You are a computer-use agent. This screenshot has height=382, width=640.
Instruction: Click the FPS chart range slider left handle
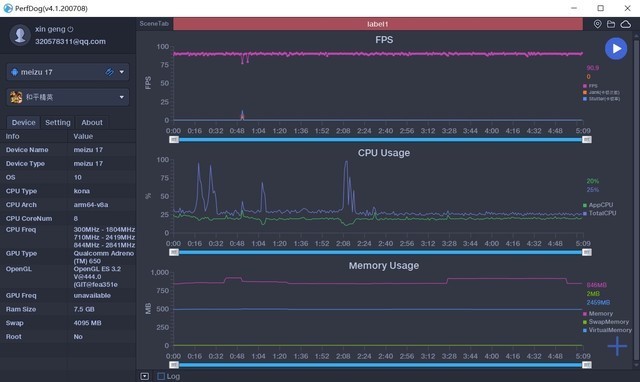pos(174,140)
